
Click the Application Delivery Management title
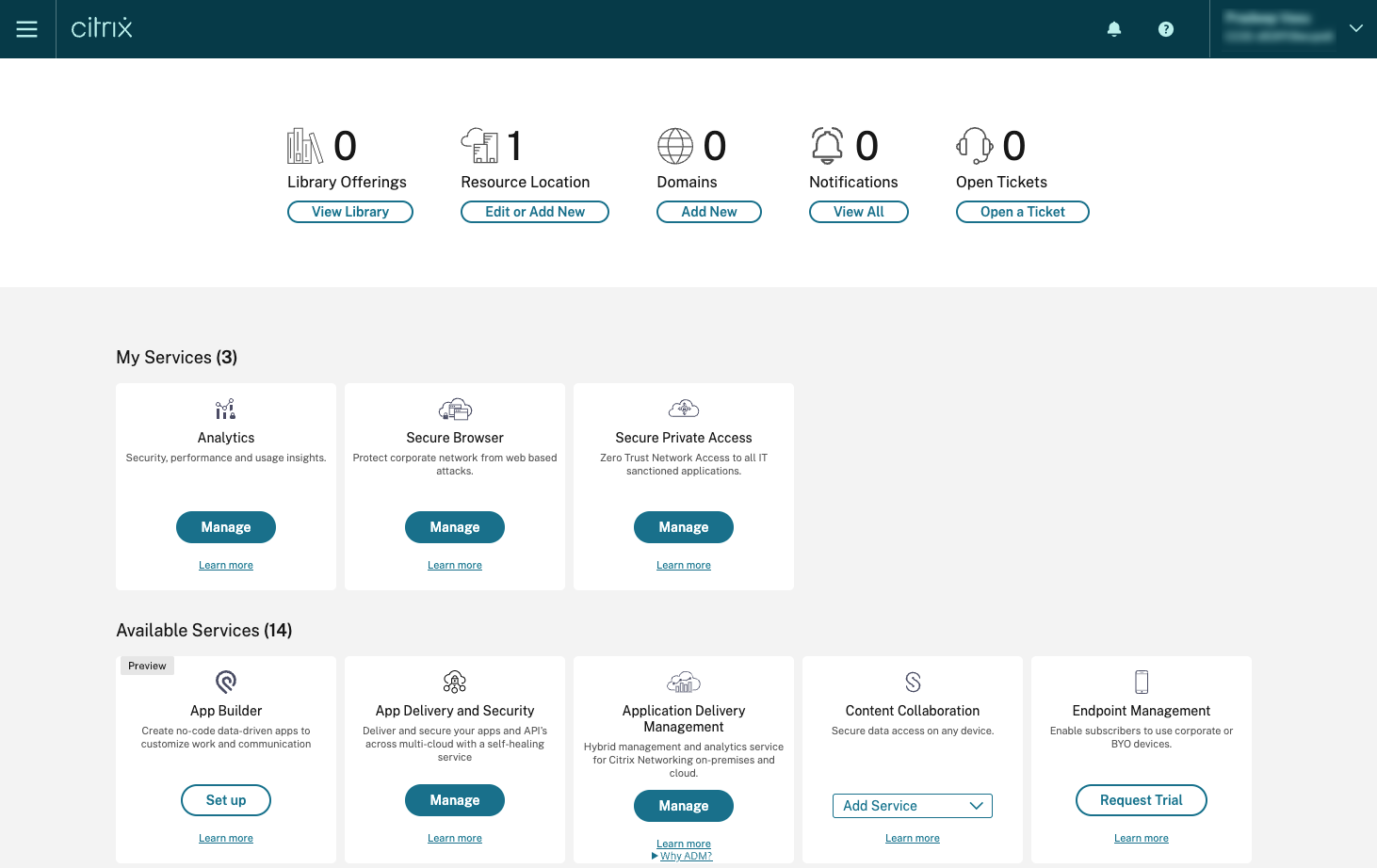point(684,718)
